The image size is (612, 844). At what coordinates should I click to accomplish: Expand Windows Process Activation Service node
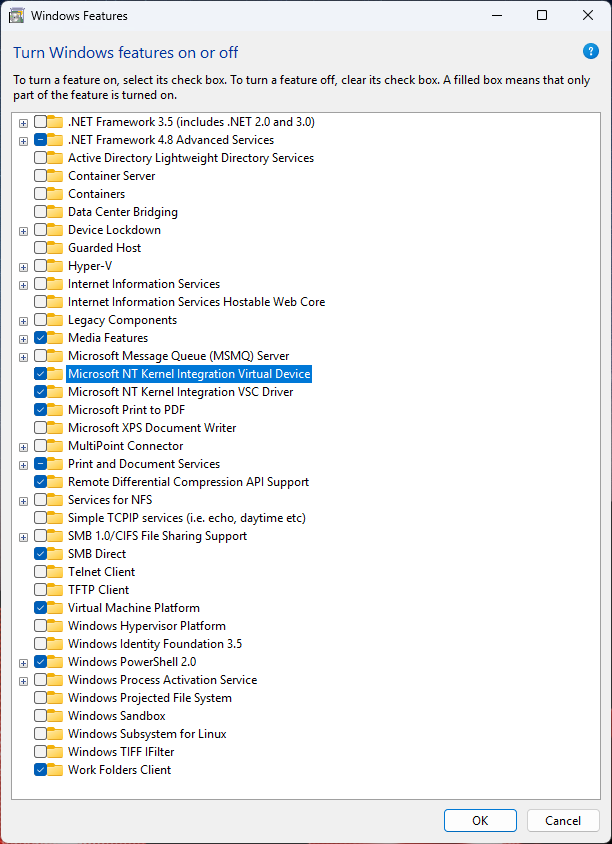(23, 681)
